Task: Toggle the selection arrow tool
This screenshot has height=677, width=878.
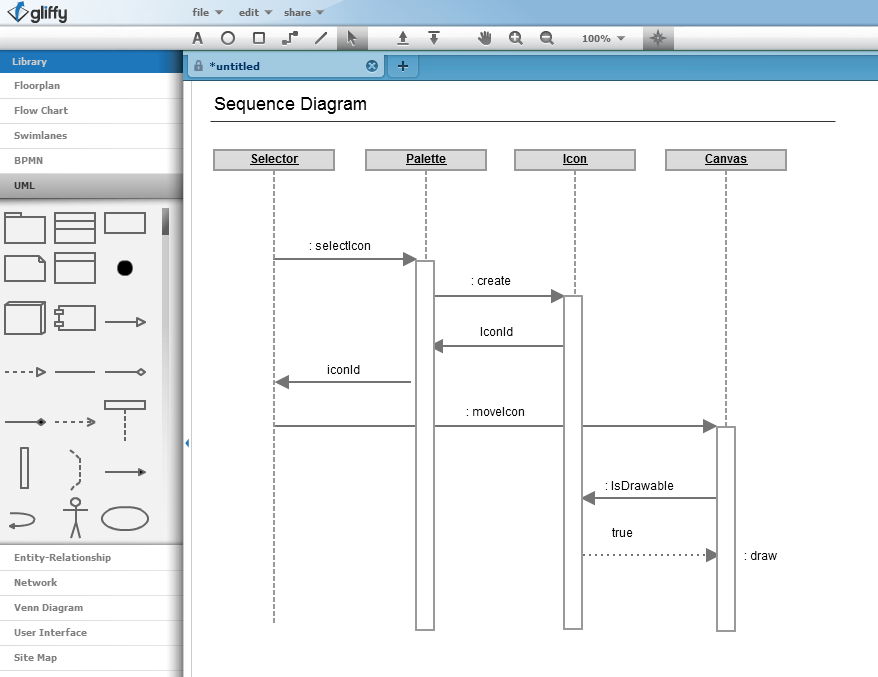Action: [x=352, y=38]
